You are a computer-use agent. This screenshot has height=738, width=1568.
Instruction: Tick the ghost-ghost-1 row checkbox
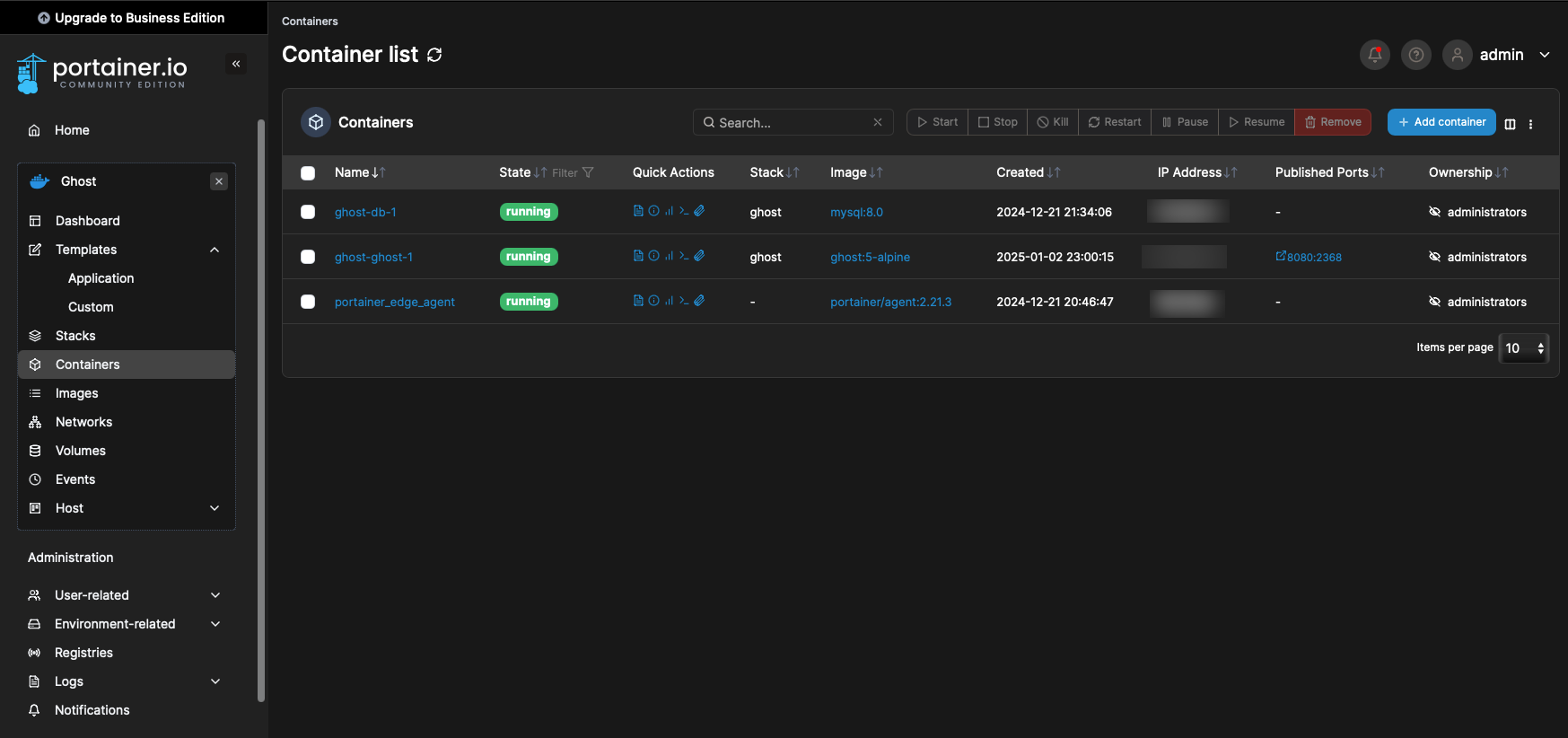point(308,257)
